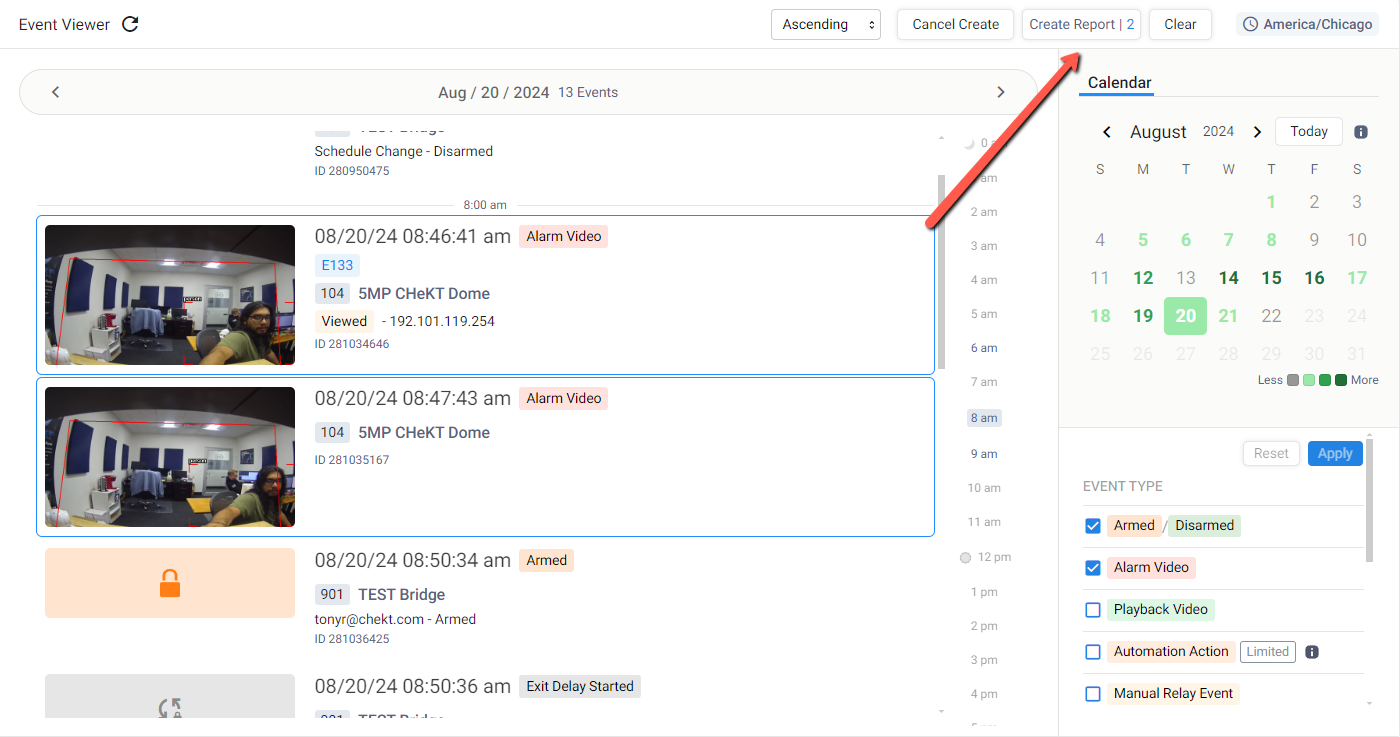The height and width of the screenshot is (737, 1400).
Task: Uncheck the Armed / Disarmed event type
Action: click(x=1093, y=526)
